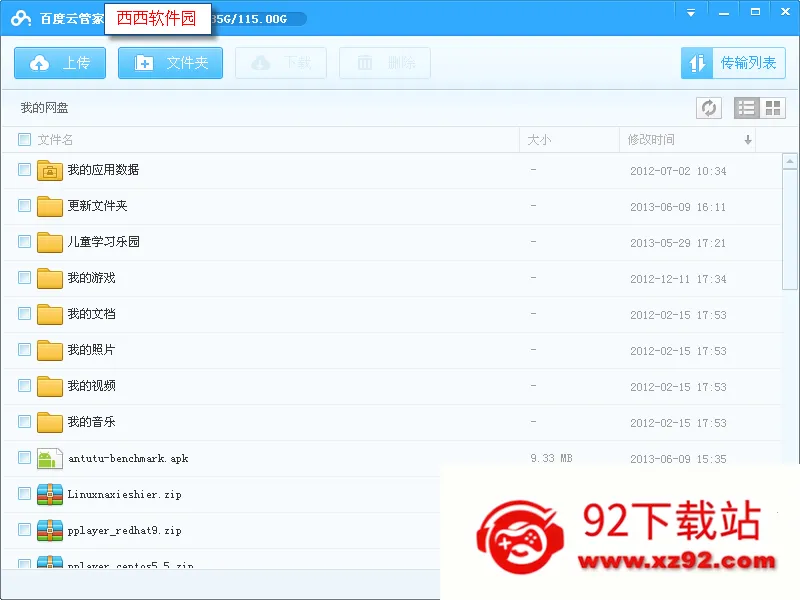The height and width of the screenshot is (600, 800).
Task: Check the box for 我的视频
Action: pyautogui.click(x=24, y=385)
